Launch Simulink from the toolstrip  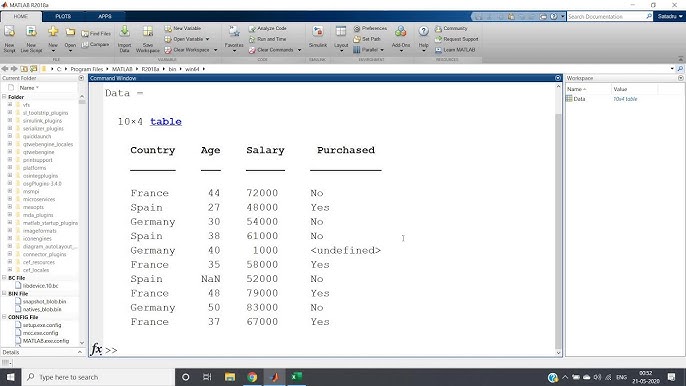coord(318,32)
